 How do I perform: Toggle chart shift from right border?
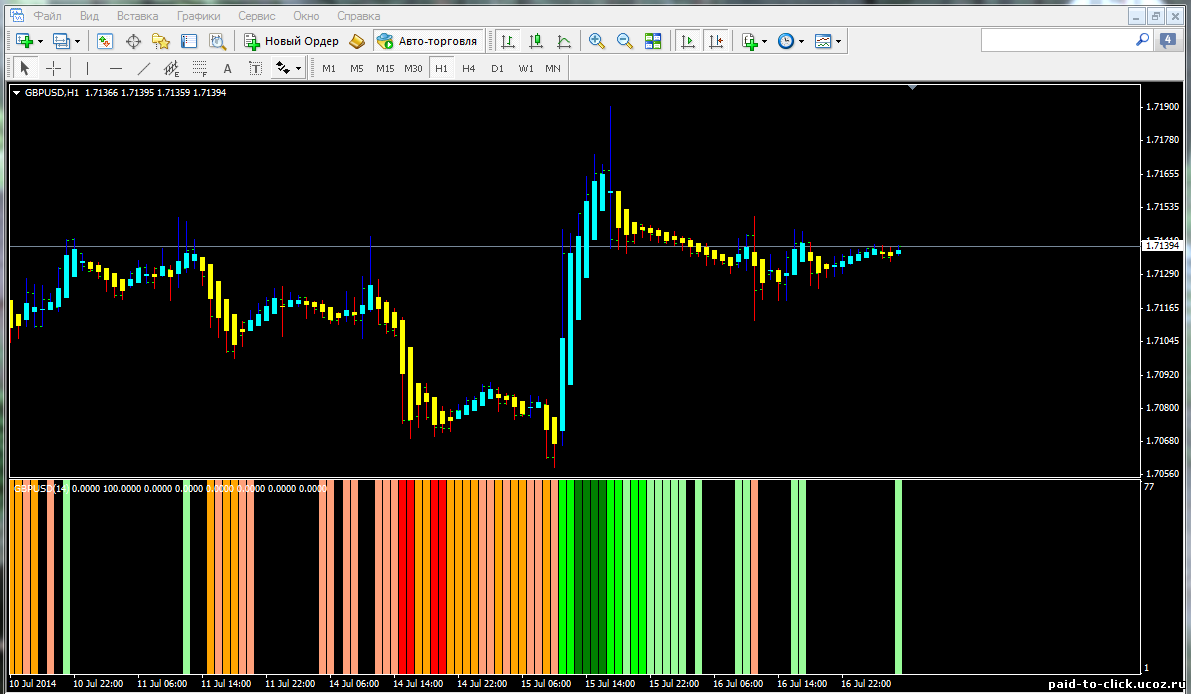tap(716, 41)
